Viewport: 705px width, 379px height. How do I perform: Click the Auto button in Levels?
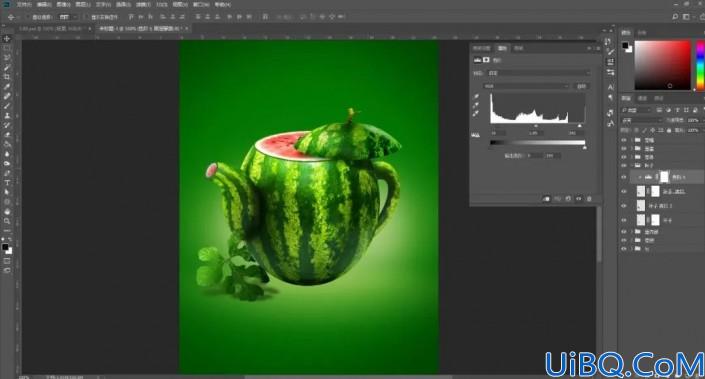581,86
